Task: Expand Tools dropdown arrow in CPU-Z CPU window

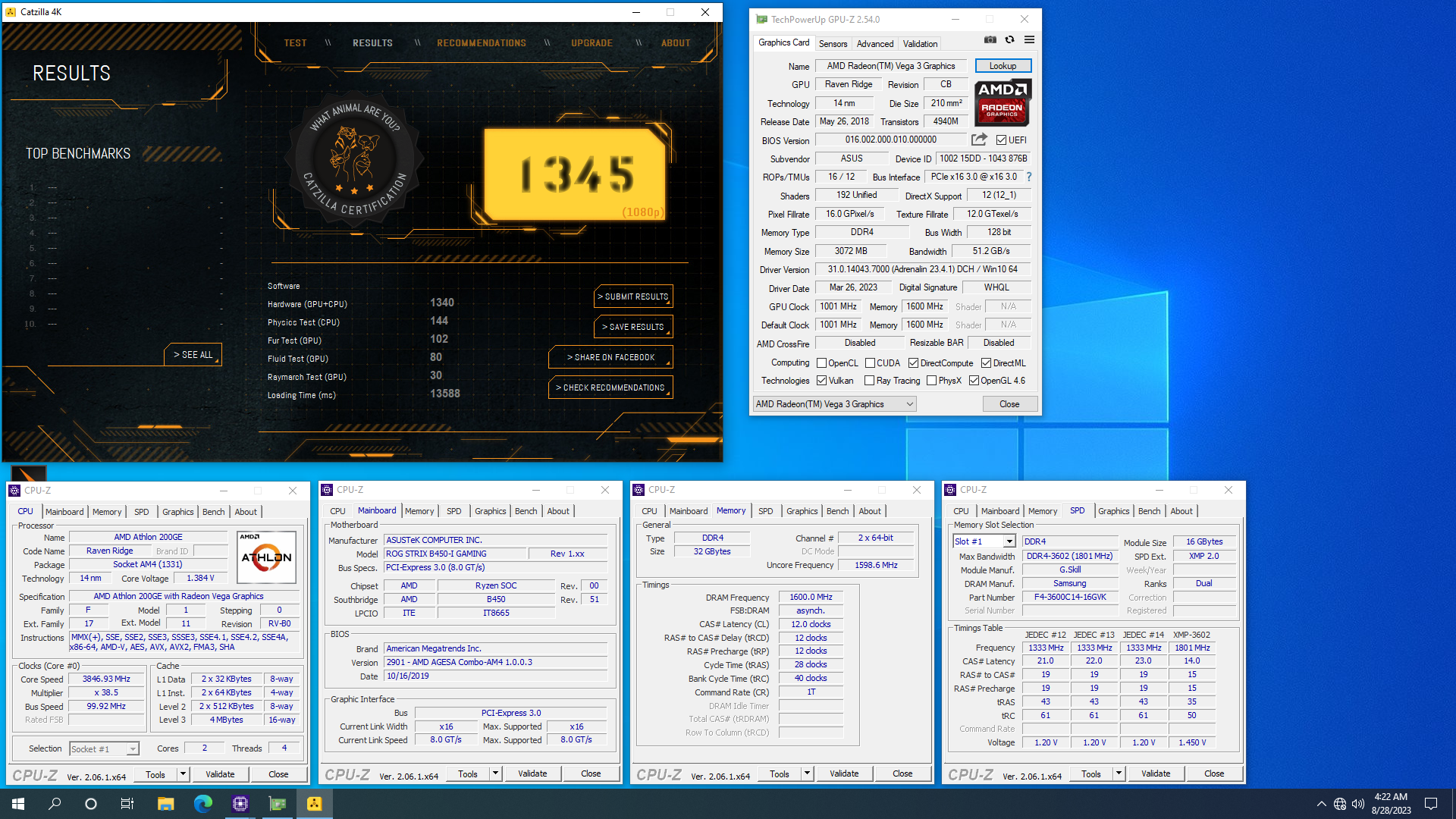Action: pos(183,774)
